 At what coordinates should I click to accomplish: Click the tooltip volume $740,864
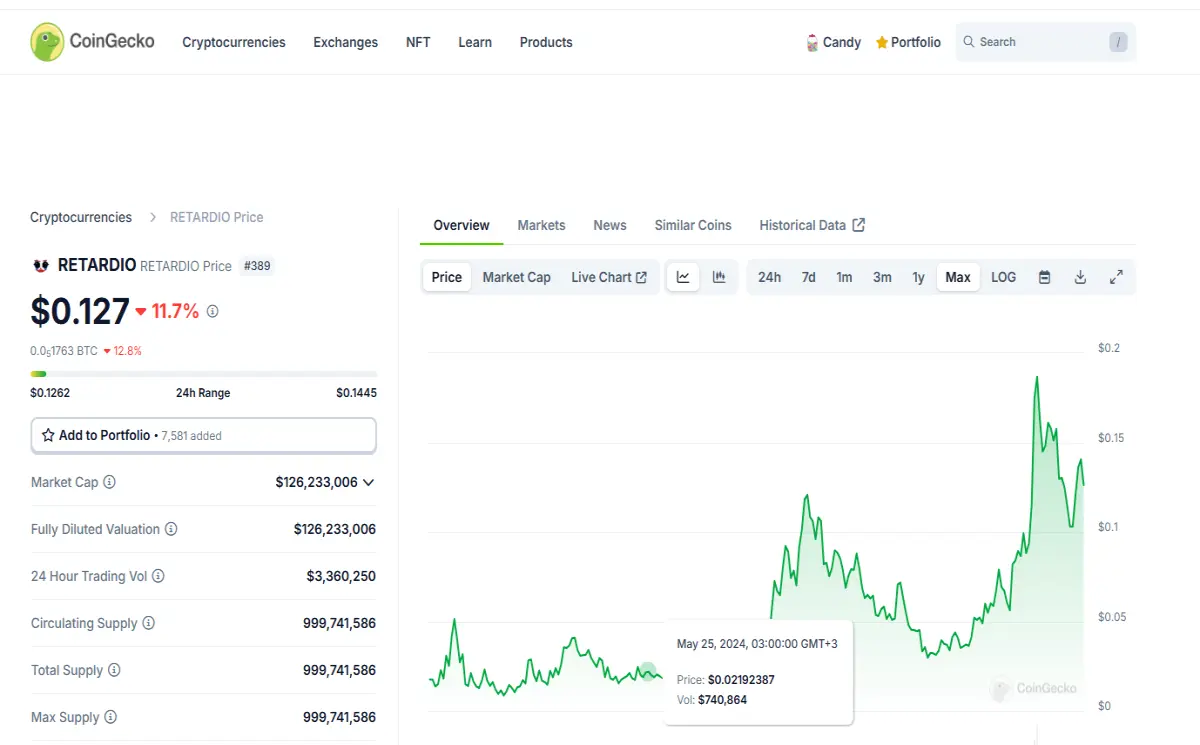723,700
